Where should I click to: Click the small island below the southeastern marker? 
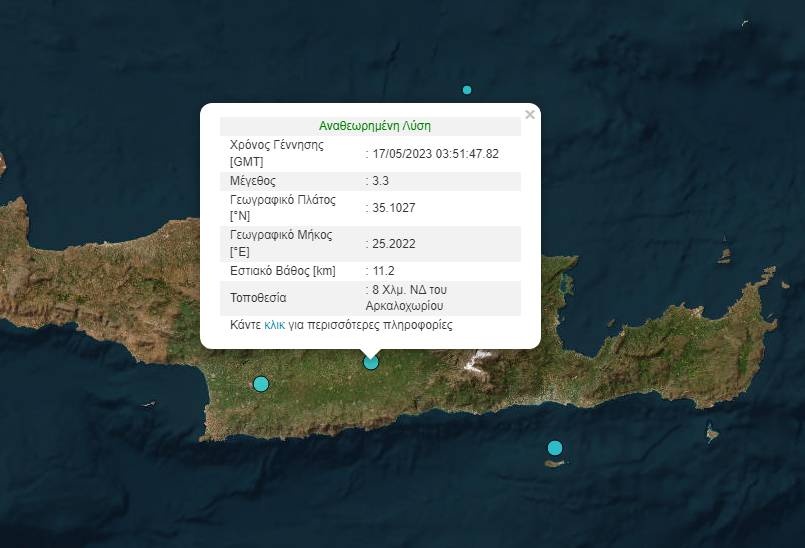click(x=555, y=463)
